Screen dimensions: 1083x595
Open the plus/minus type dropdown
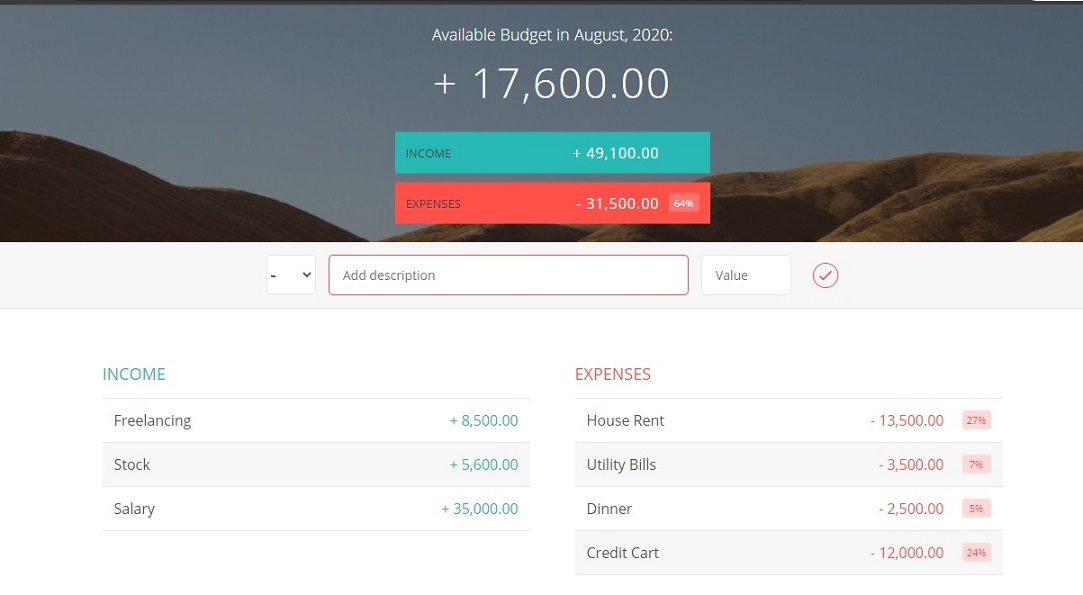(x=291, y=275)
